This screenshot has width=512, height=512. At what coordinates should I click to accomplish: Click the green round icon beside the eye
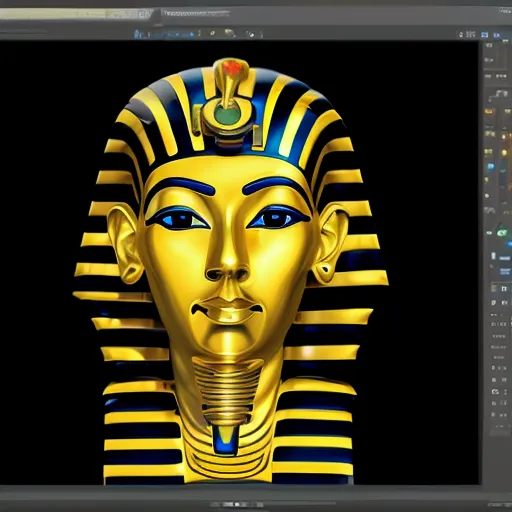click(502, 233)
